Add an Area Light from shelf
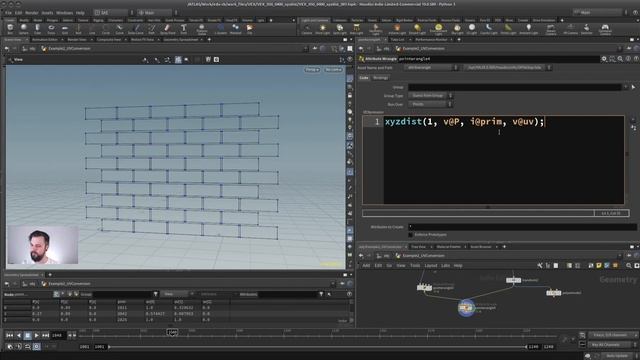 point(356,29)
